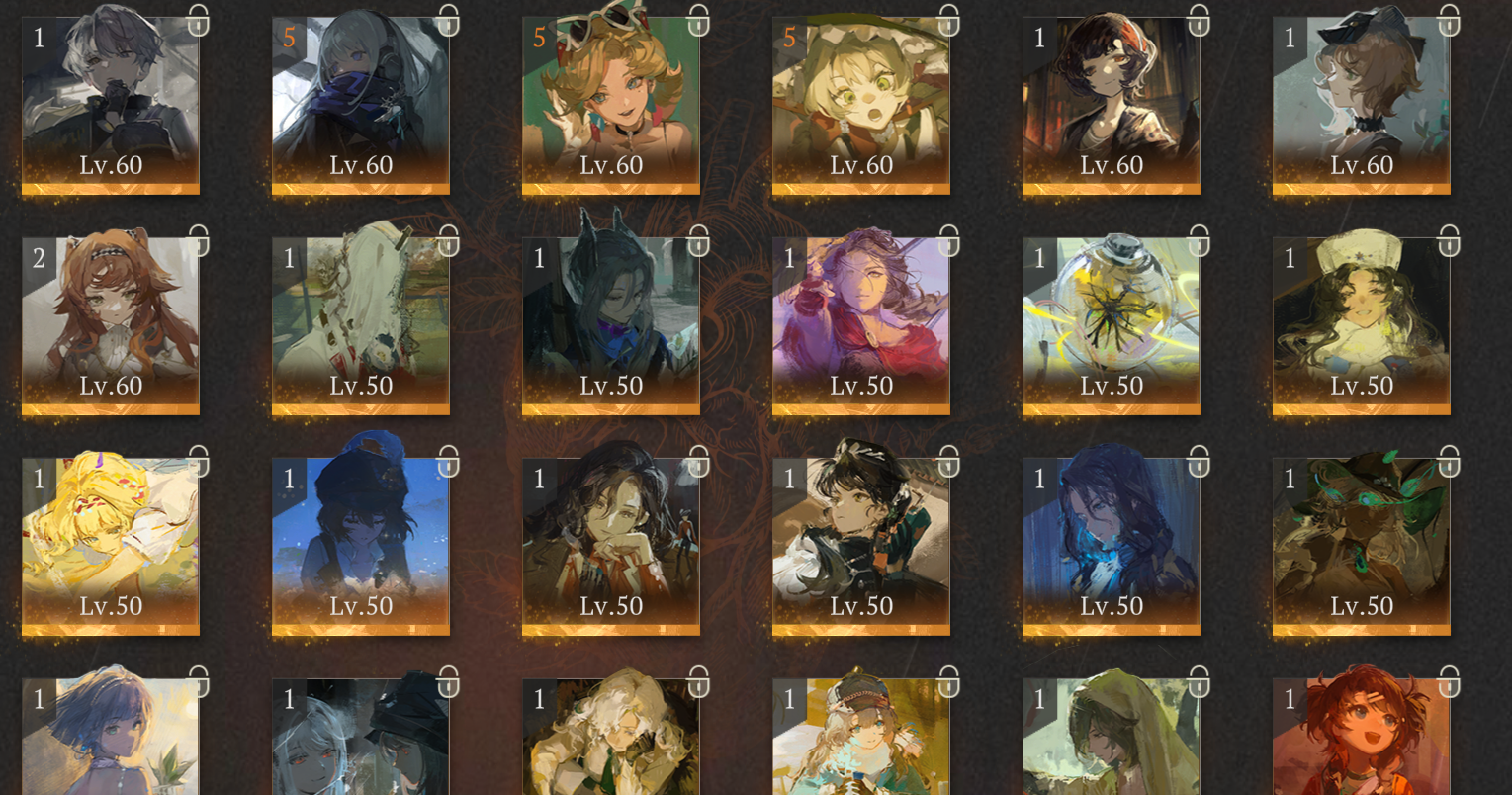This screenshot has width=1512, height=795.
Task: Click lock icon on the blue night-sky girl card
Action: click(x=448, y=460)
